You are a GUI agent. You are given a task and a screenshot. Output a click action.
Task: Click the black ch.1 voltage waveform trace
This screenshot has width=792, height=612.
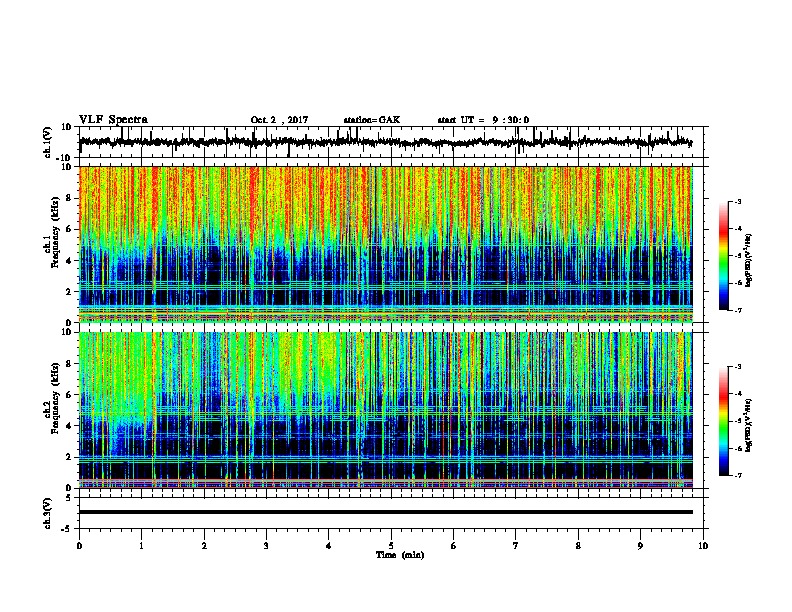tap(385, 142)
